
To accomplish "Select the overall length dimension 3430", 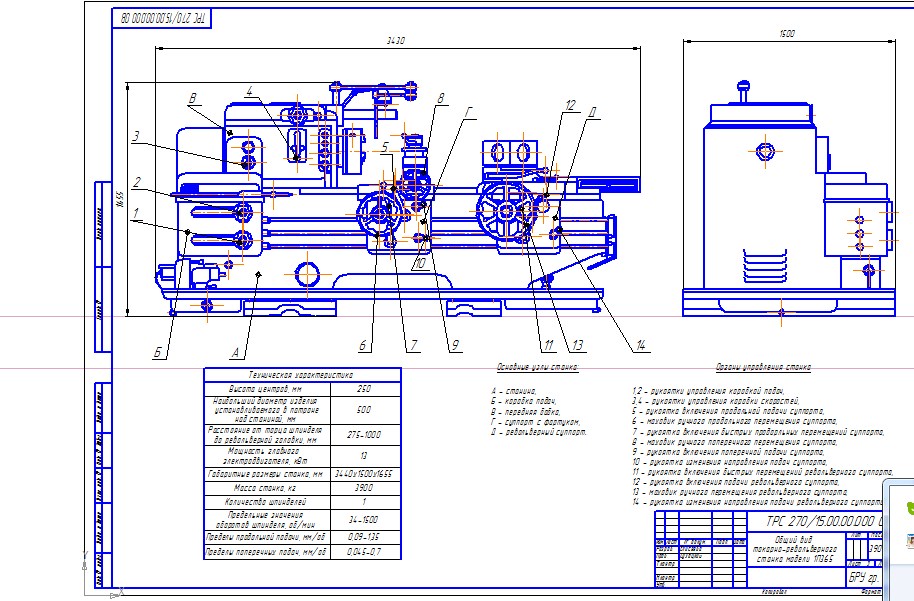I will 395,41.
